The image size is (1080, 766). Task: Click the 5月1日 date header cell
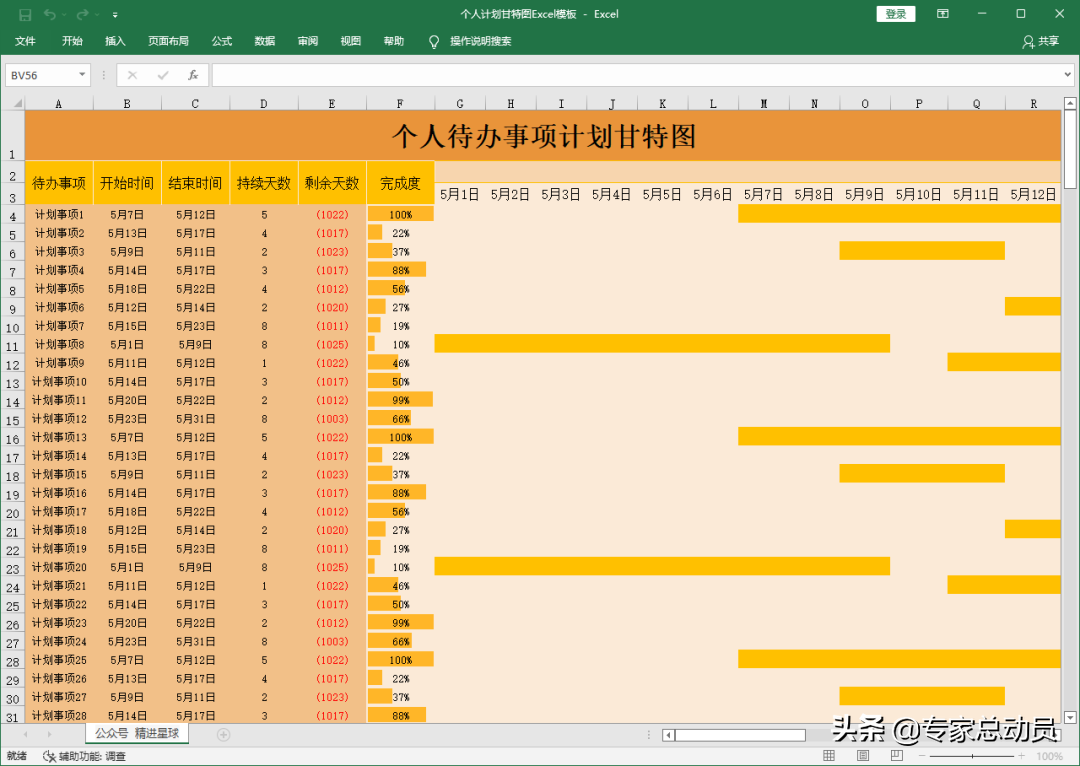click(459, 194)
